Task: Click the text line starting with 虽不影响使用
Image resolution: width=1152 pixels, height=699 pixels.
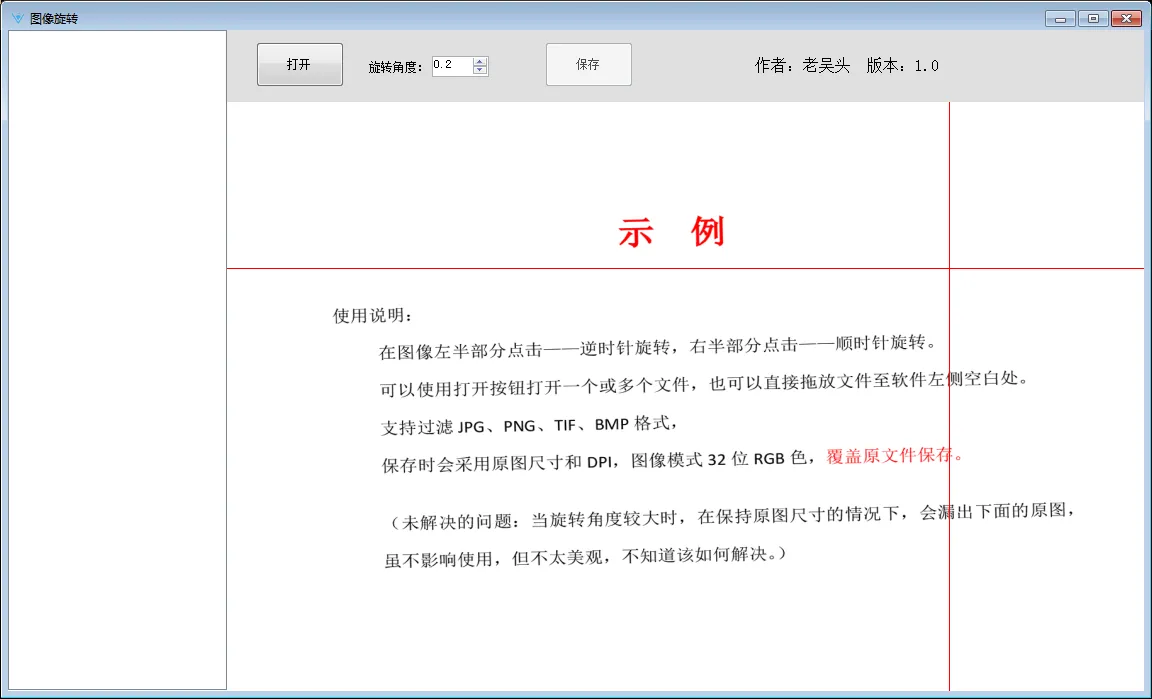Action: (585, 556)
